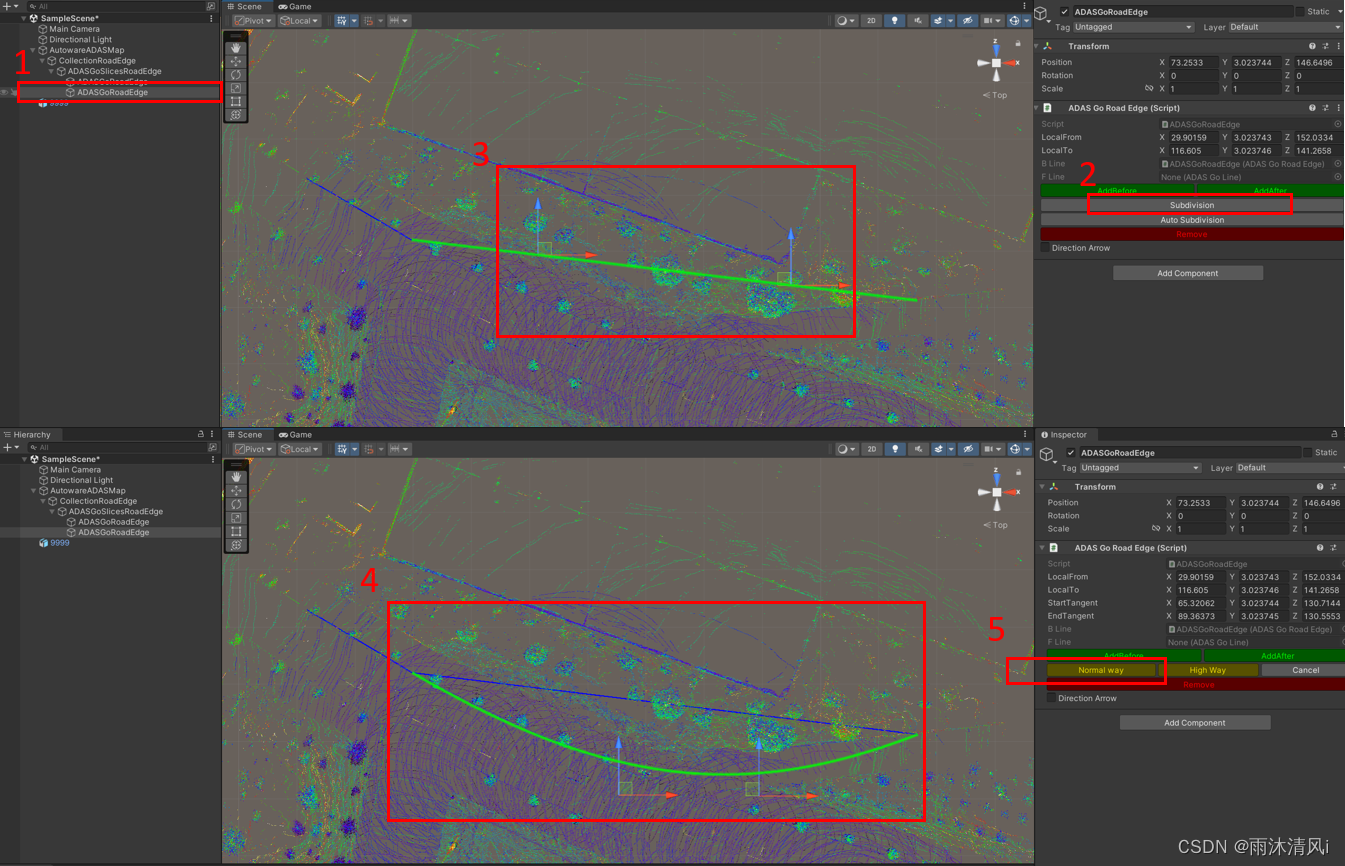Select the Inspector tab
This screenshot has width=1345, height=866.
pos(1064,435)
